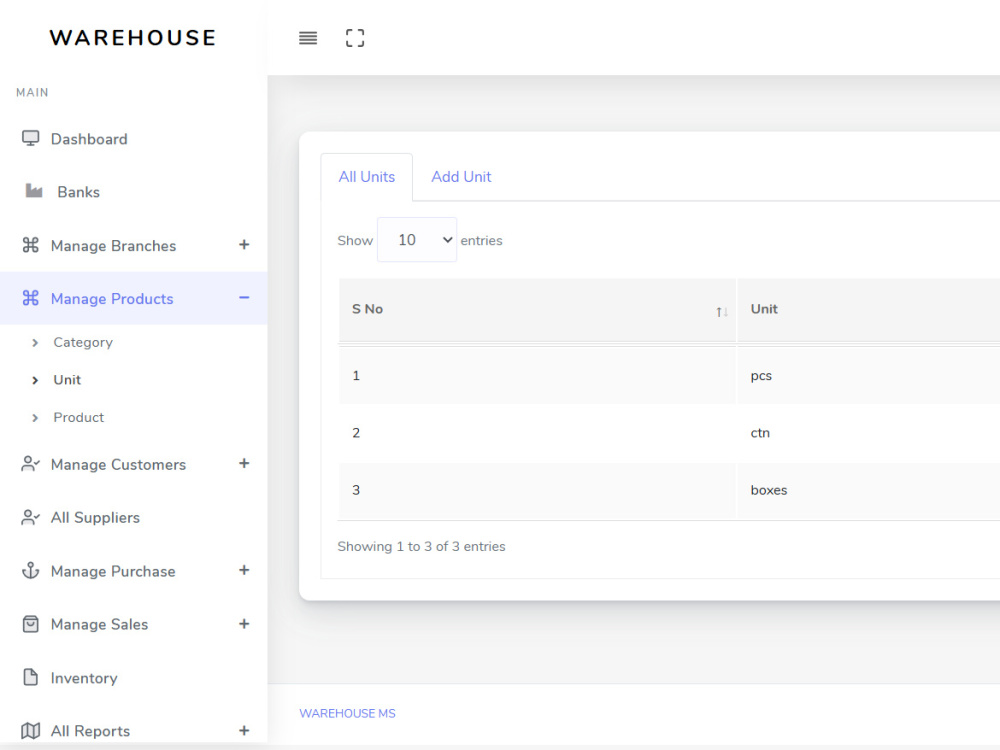This screenshot has width=1000, height=750.
Task: Open Dashboard from the sidebar
Action: click(x=89, y=139)
